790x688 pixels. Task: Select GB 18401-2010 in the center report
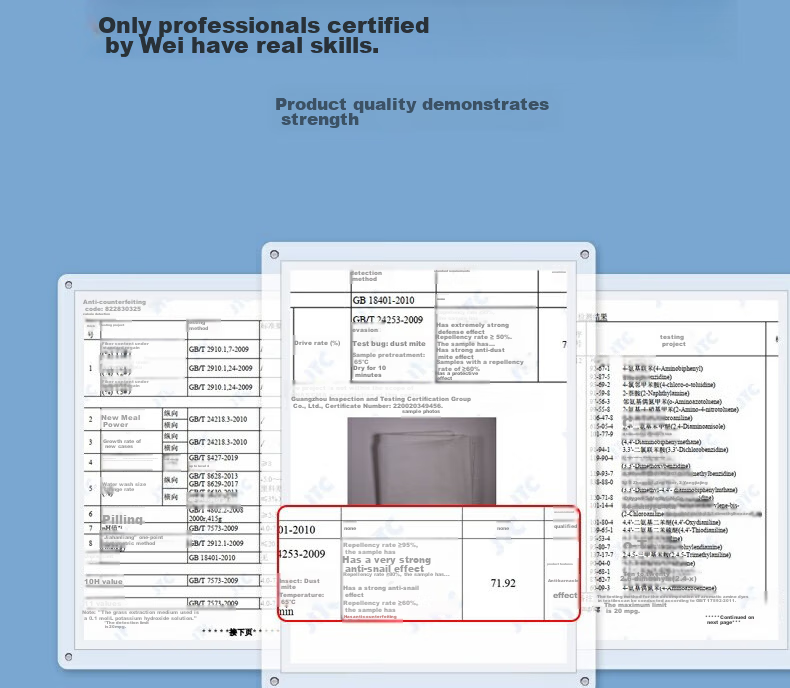383,301
